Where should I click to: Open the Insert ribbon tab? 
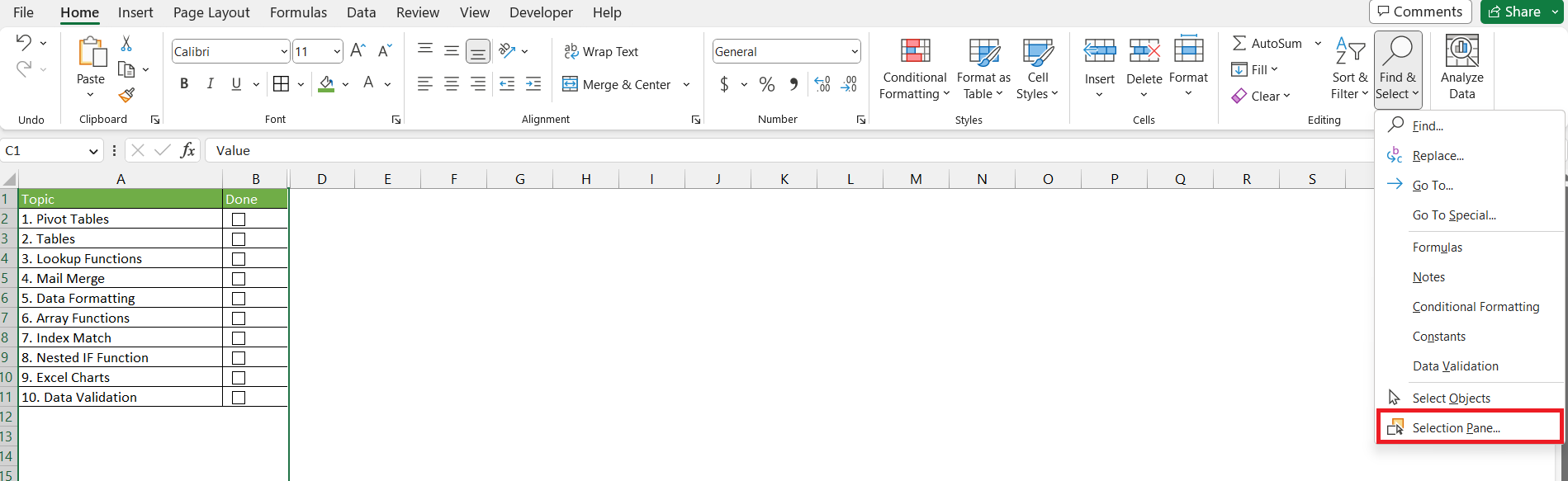tap(135, 12)
